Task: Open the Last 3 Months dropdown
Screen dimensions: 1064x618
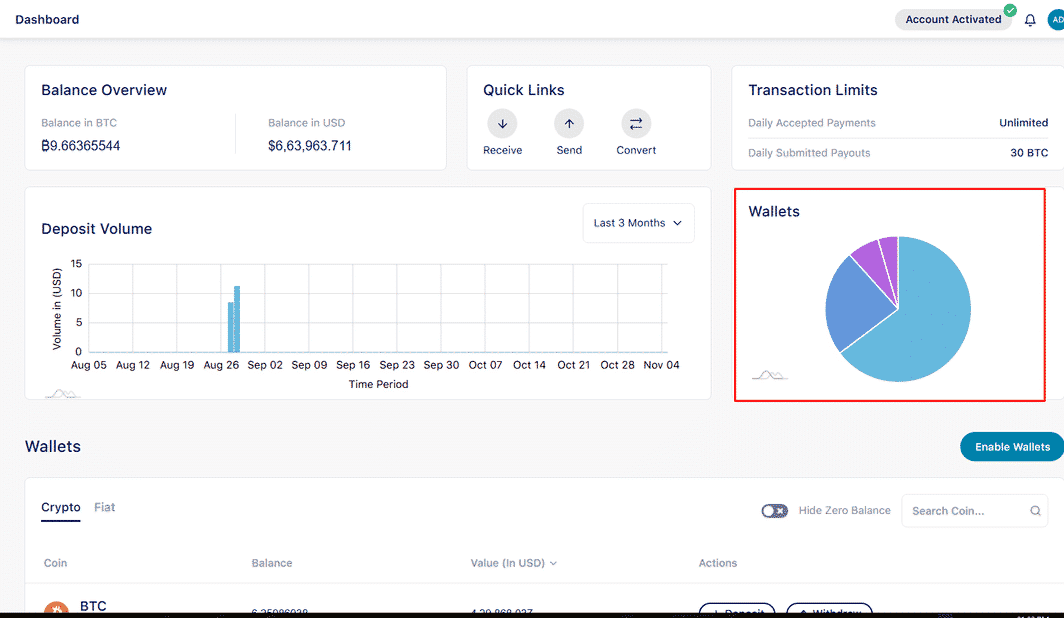Action: click(638, 223)
